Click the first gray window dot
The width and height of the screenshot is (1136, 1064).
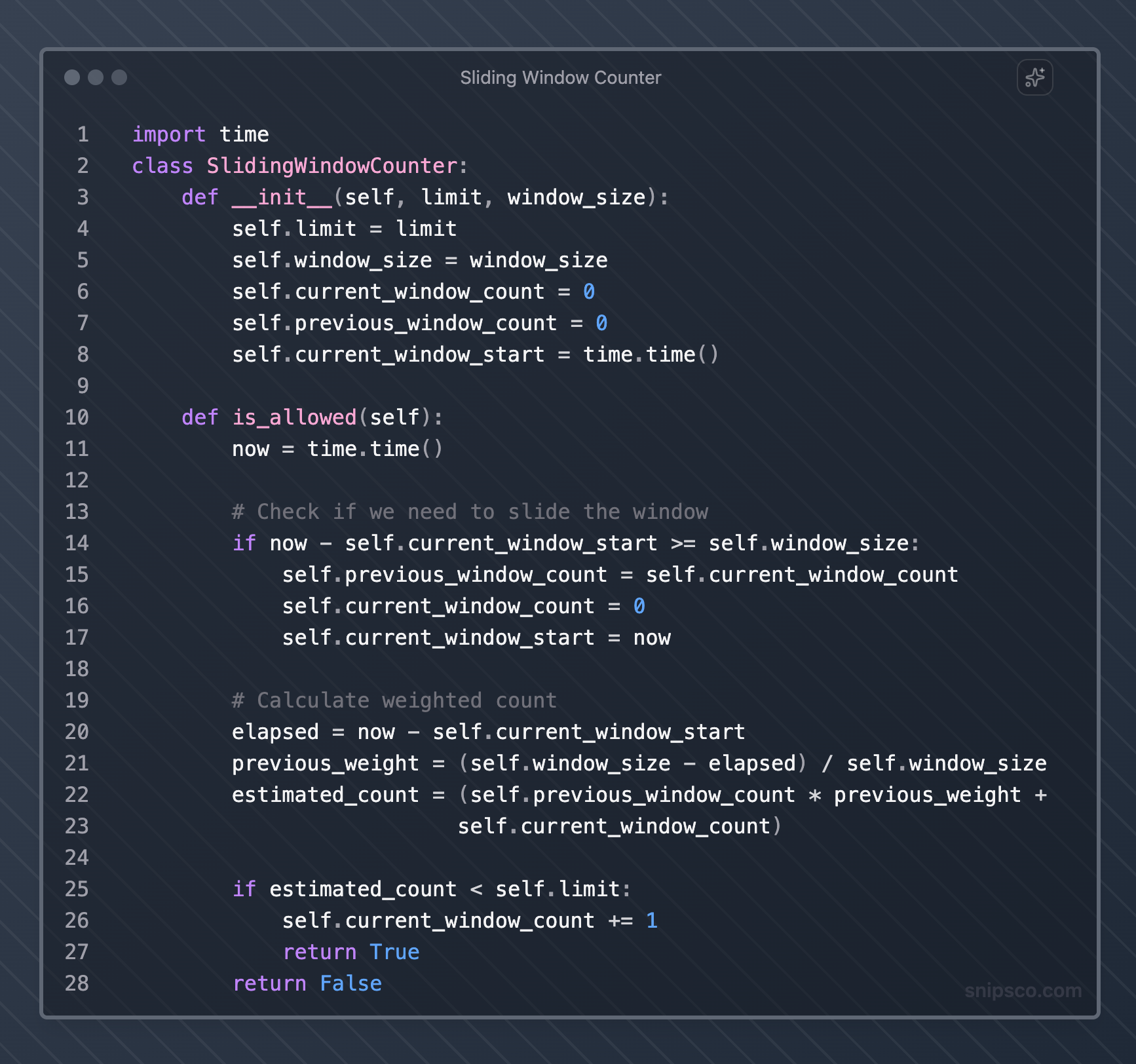pyautogui.click(x=72, y=77)
